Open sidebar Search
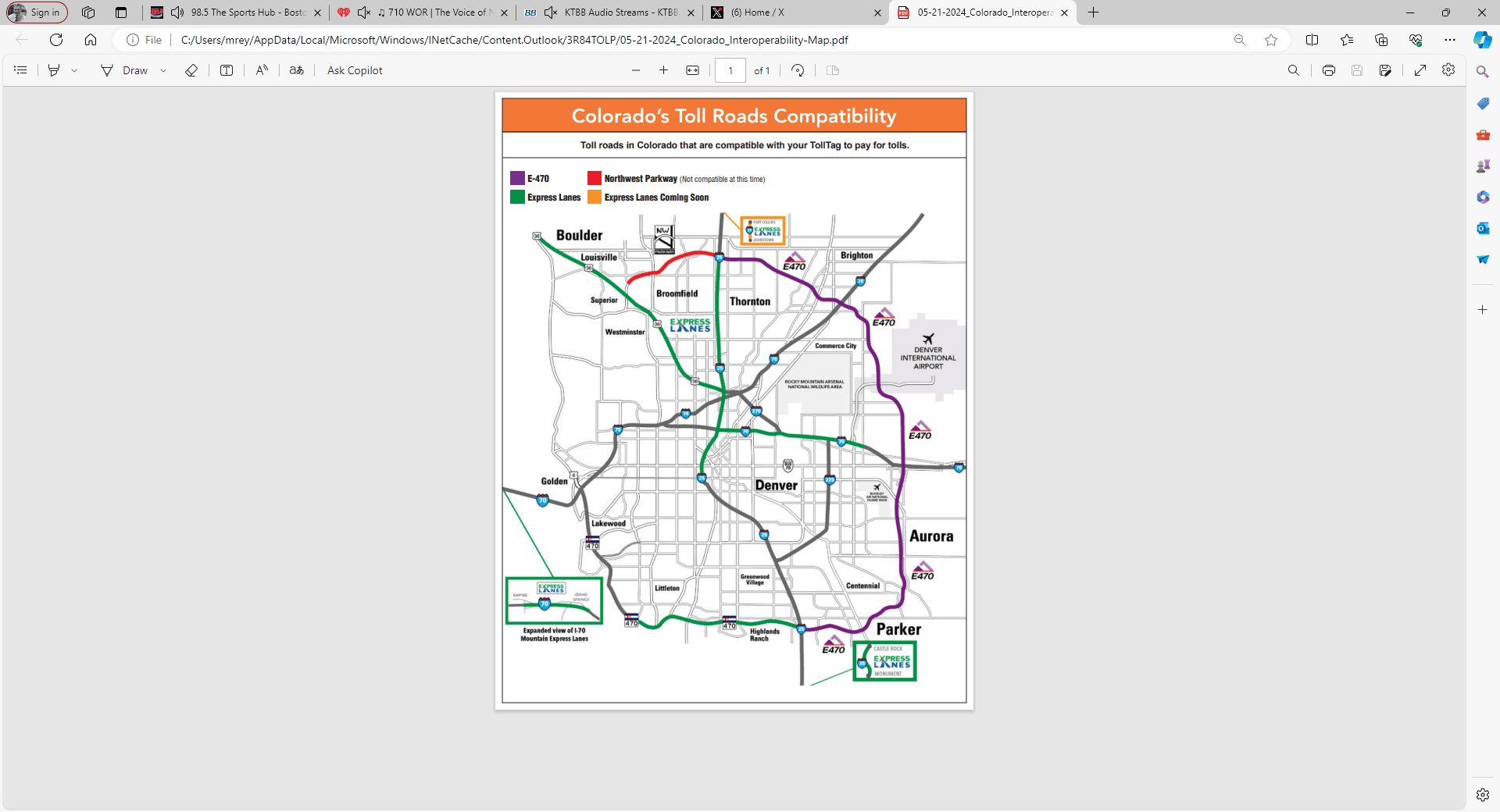Viewport: 1500px width, 812px height. point(1483,72)
